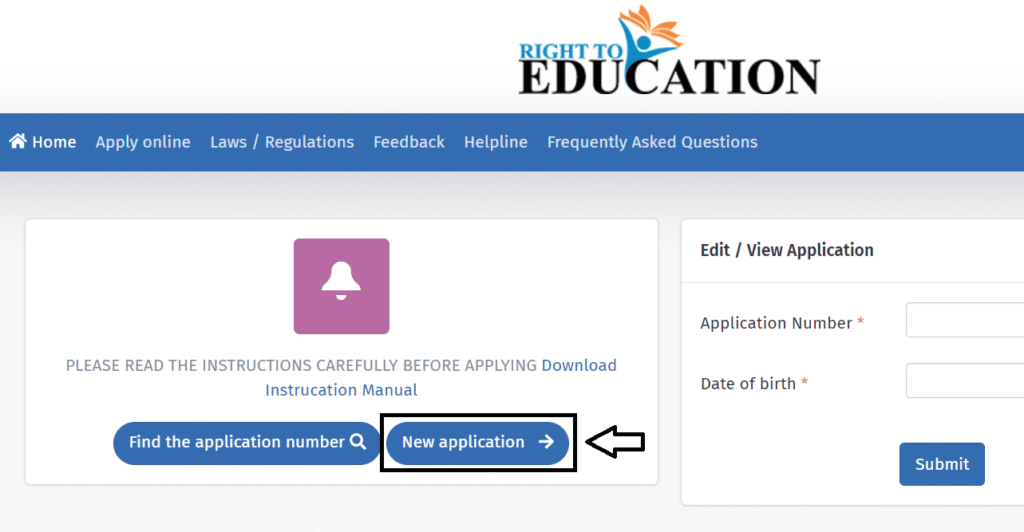Click the Application Number label text

776,322
